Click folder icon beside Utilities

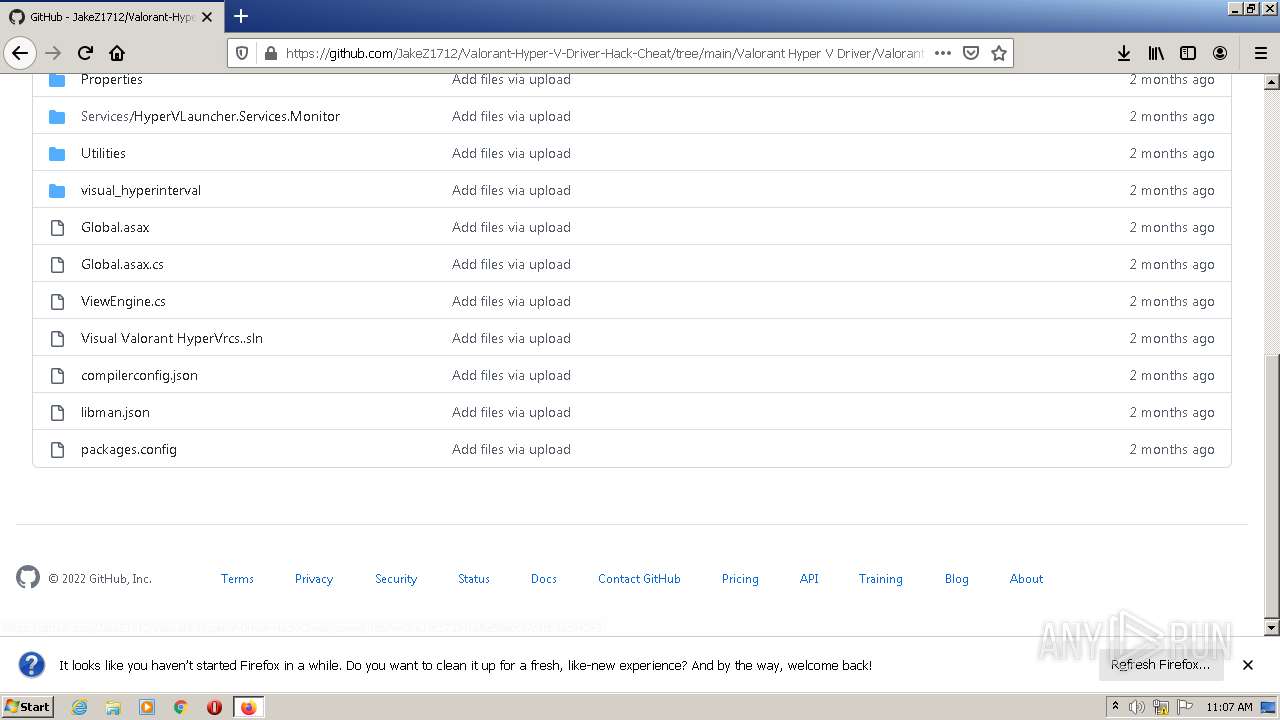coord(57,153)
